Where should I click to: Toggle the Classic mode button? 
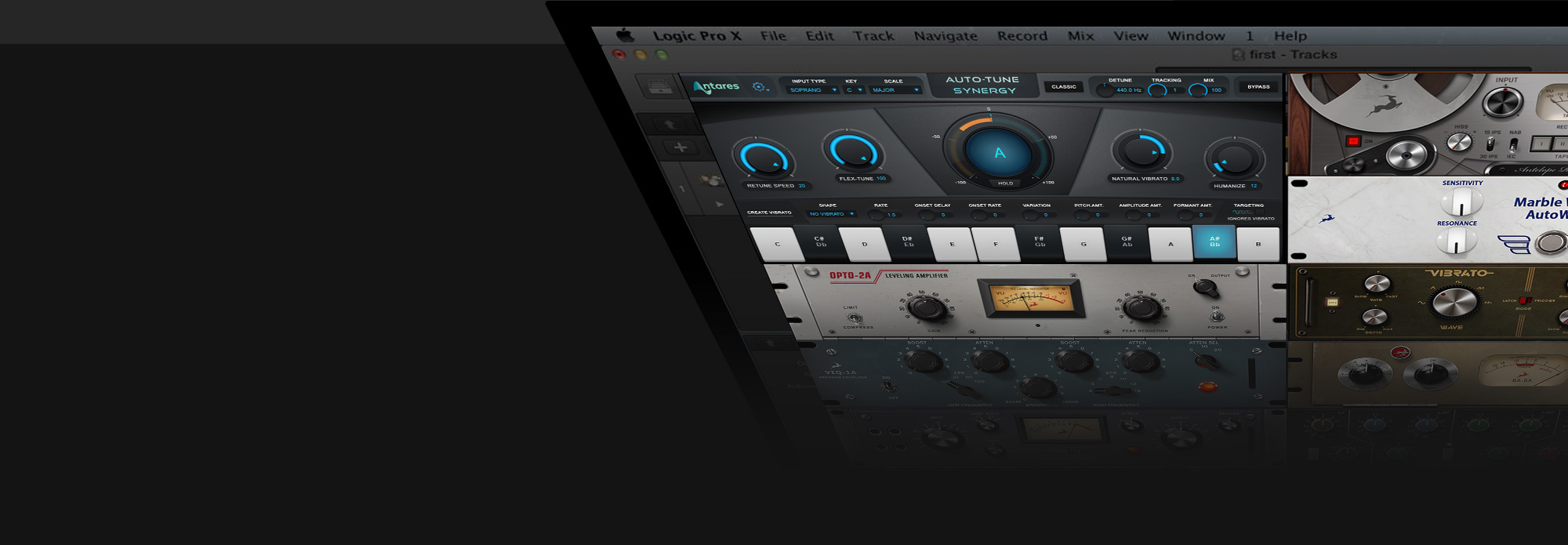1063,87
